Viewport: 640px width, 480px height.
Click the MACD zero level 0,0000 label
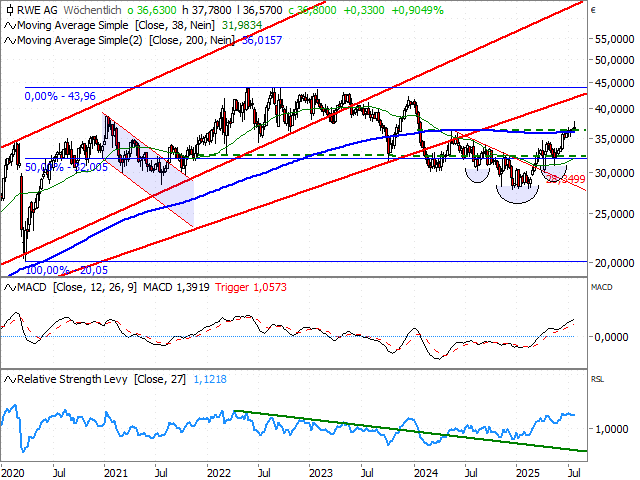pos(611,337)
